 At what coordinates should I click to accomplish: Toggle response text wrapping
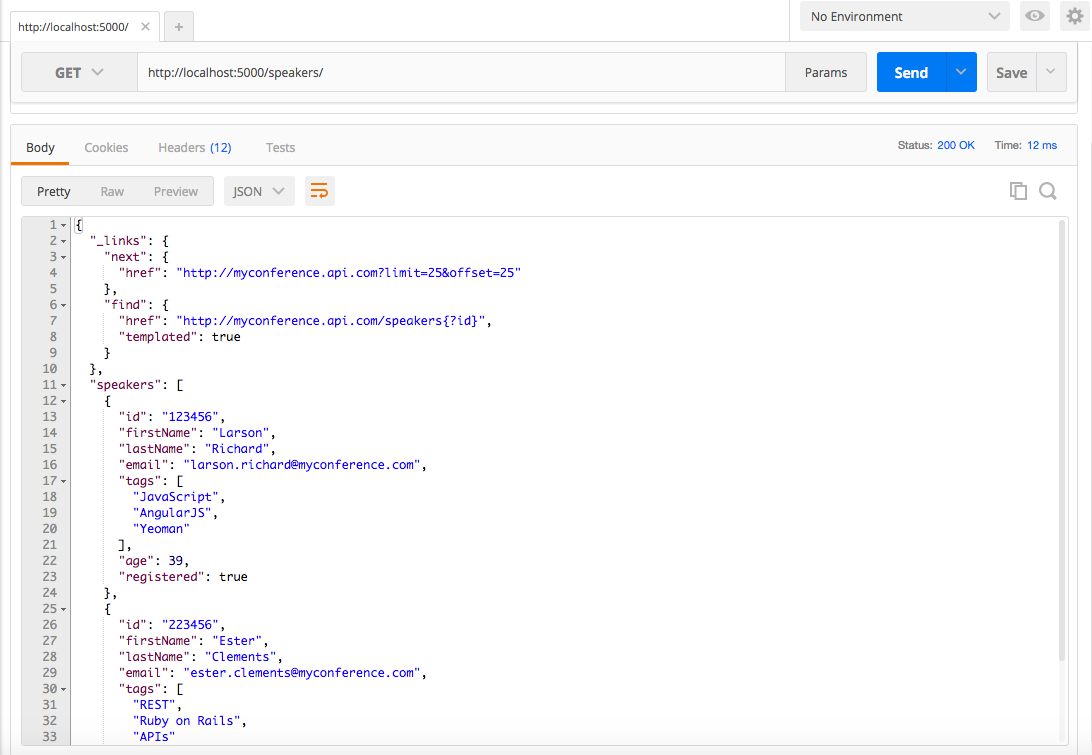click(319, 190)
